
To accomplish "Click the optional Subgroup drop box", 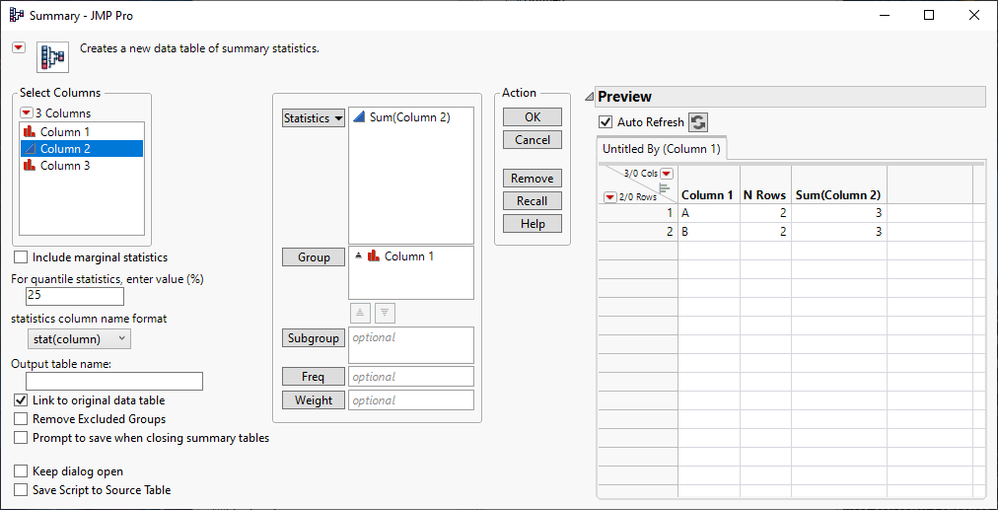I will [x=411, y=345].
